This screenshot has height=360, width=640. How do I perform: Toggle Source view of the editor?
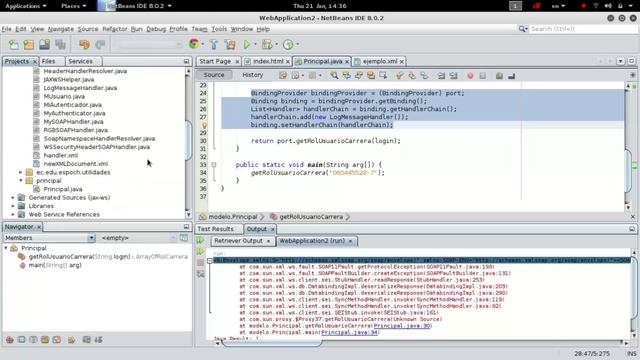click(214, 75)
